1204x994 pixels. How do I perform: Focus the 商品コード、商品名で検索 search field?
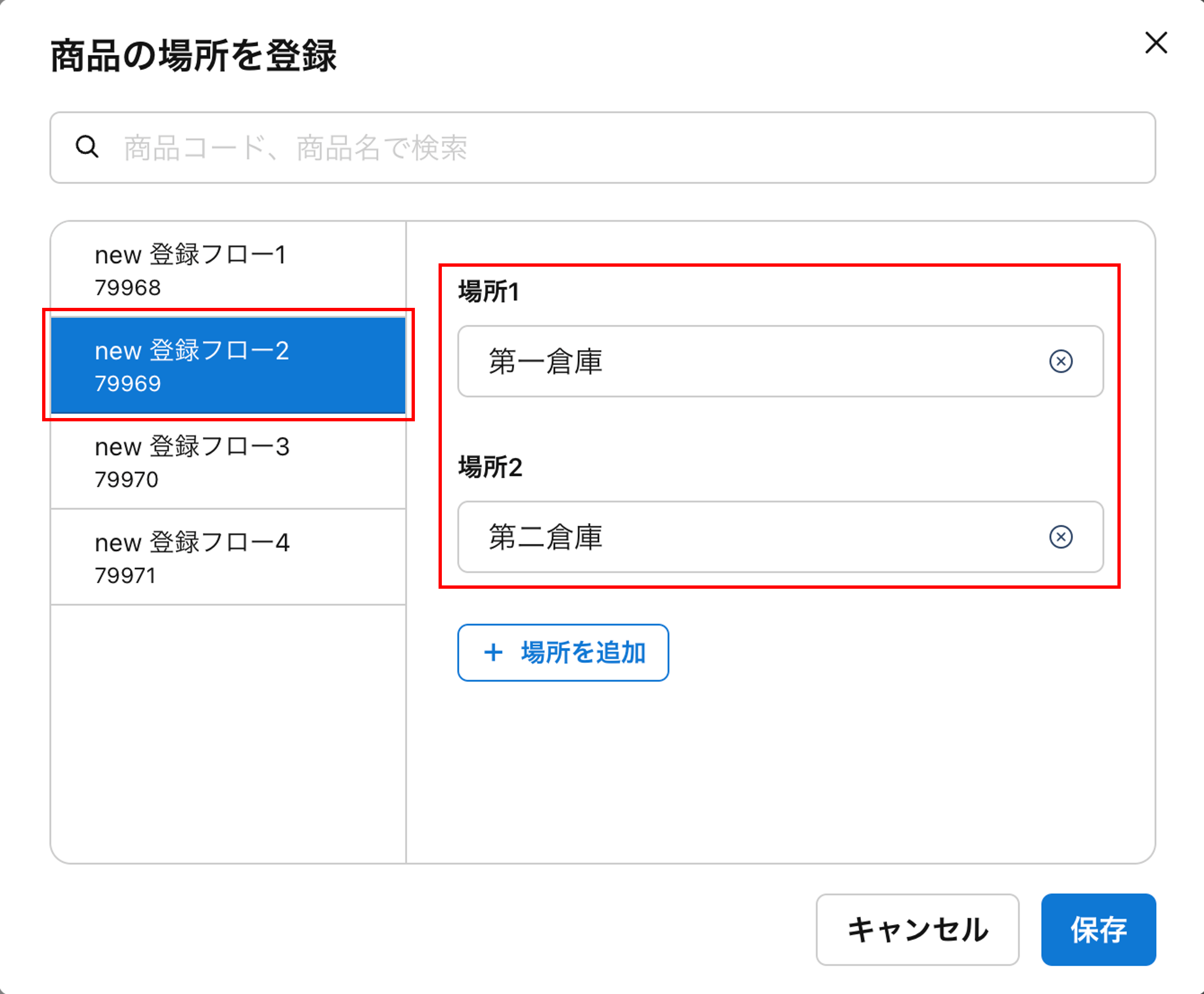(603, 148)
